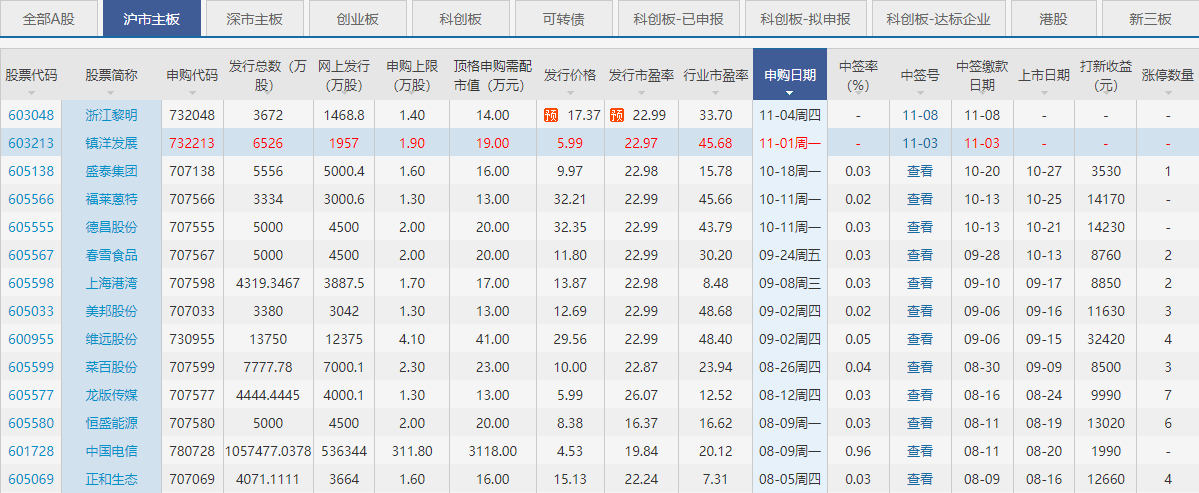Sort by the 行业市盈率 column header

[716, 76]
